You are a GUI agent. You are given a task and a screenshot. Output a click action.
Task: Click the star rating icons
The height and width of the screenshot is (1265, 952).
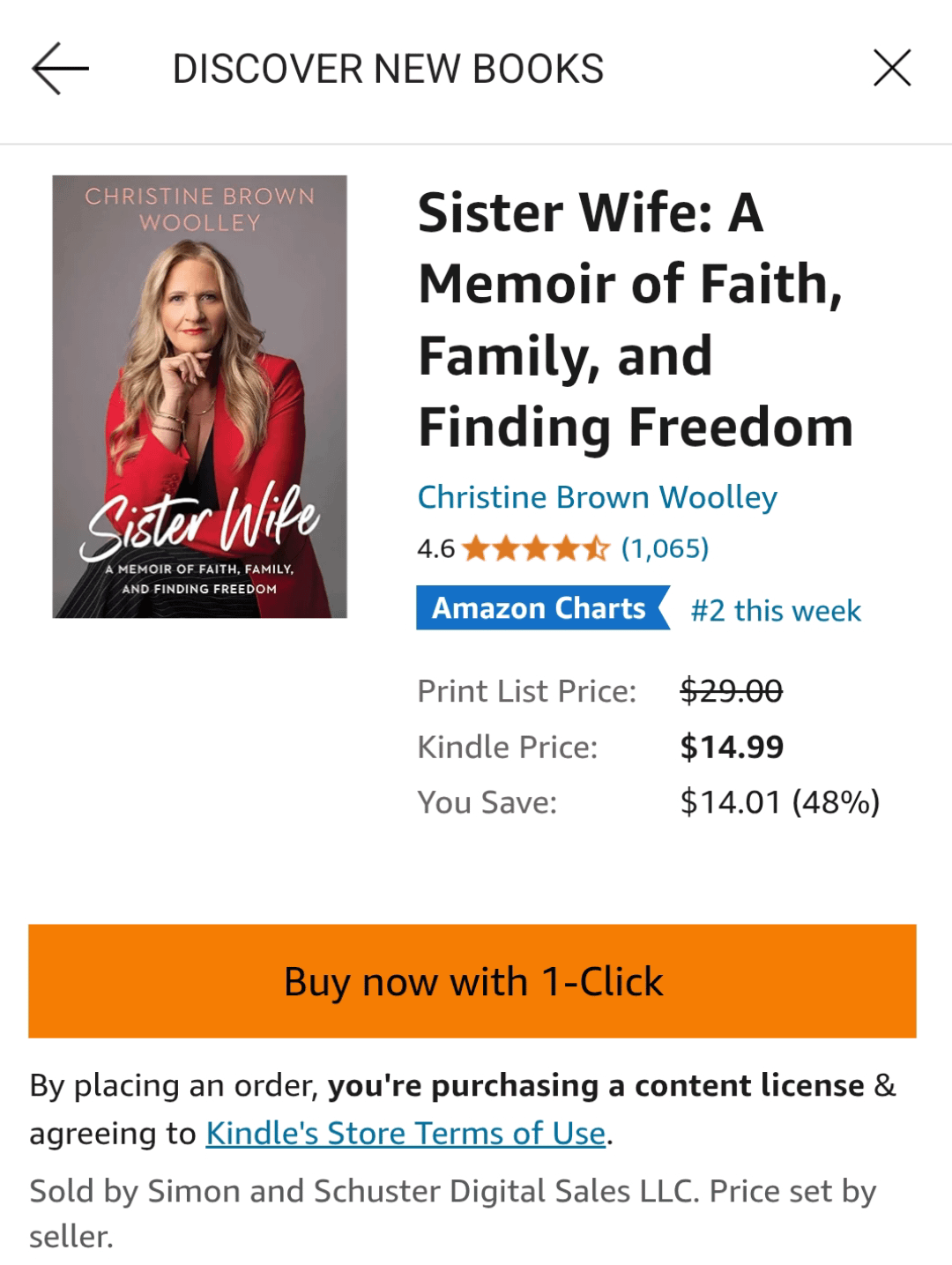click(x=536, y=549)
